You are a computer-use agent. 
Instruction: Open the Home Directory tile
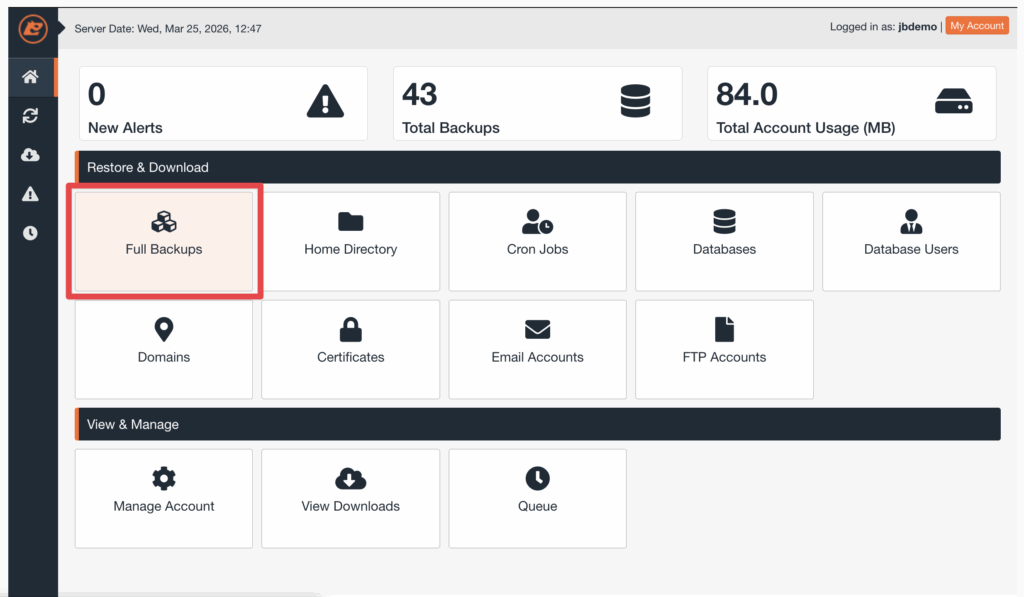350,241
